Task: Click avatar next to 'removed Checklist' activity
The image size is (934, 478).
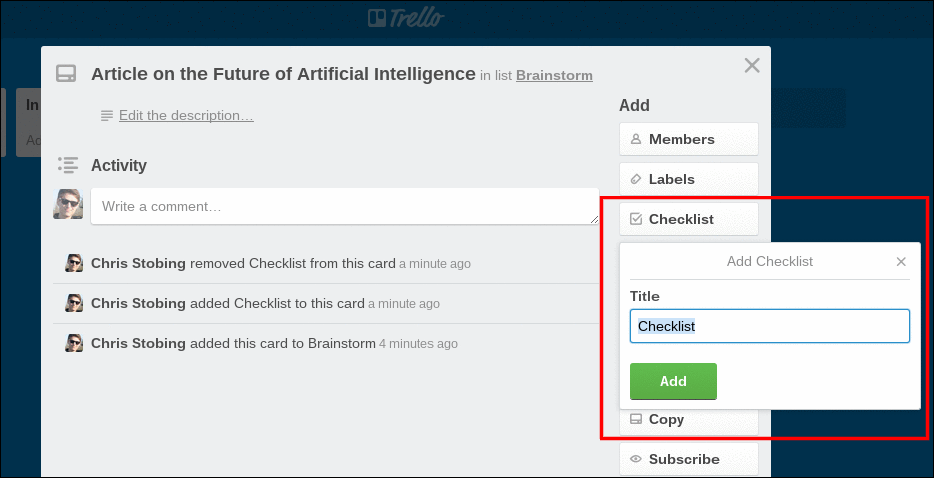Action: pyautogui.click(x=74, y=264)
